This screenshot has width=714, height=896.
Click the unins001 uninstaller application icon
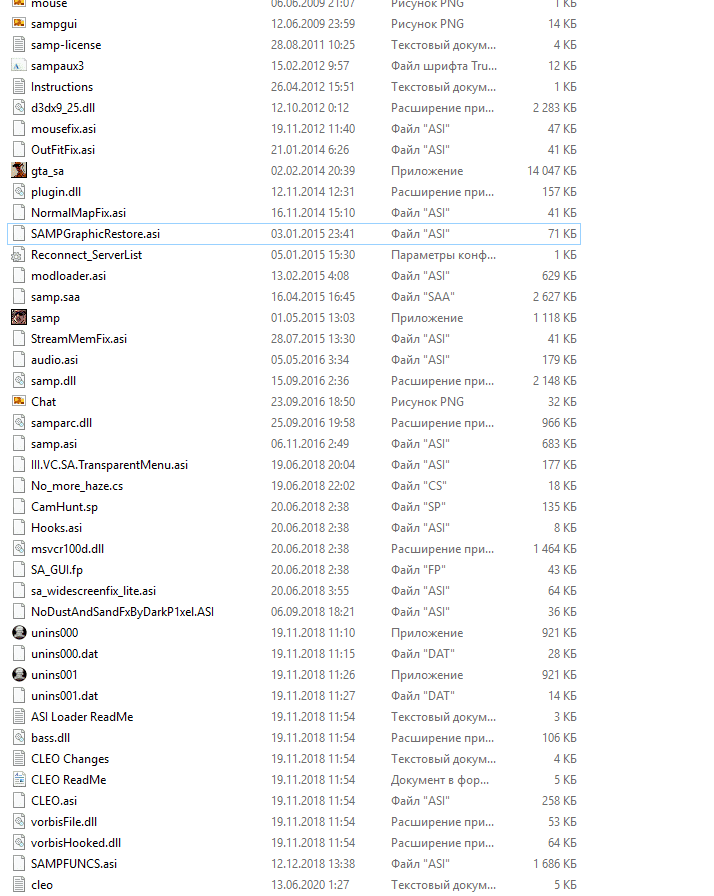(x=18, y=675)
